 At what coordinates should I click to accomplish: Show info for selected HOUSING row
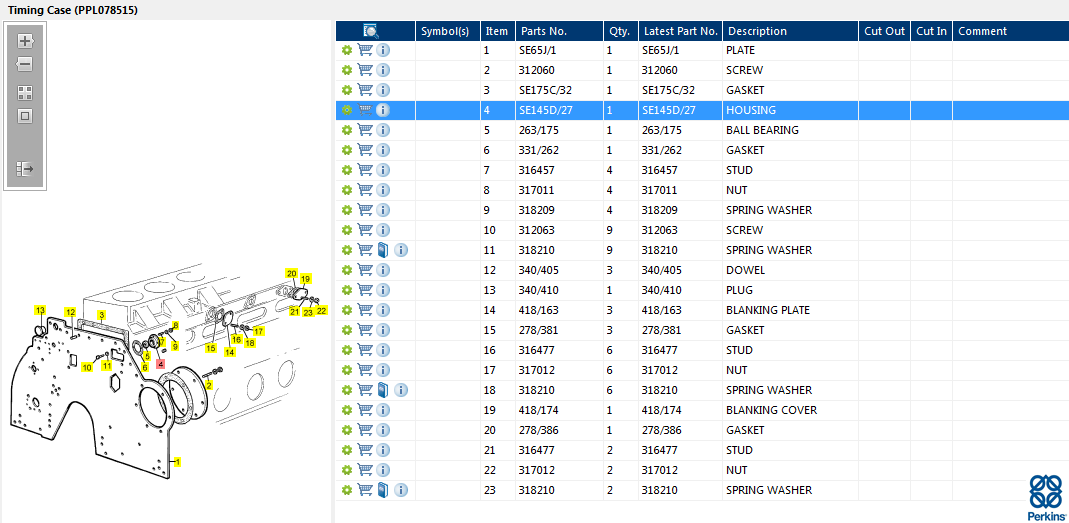383,110
